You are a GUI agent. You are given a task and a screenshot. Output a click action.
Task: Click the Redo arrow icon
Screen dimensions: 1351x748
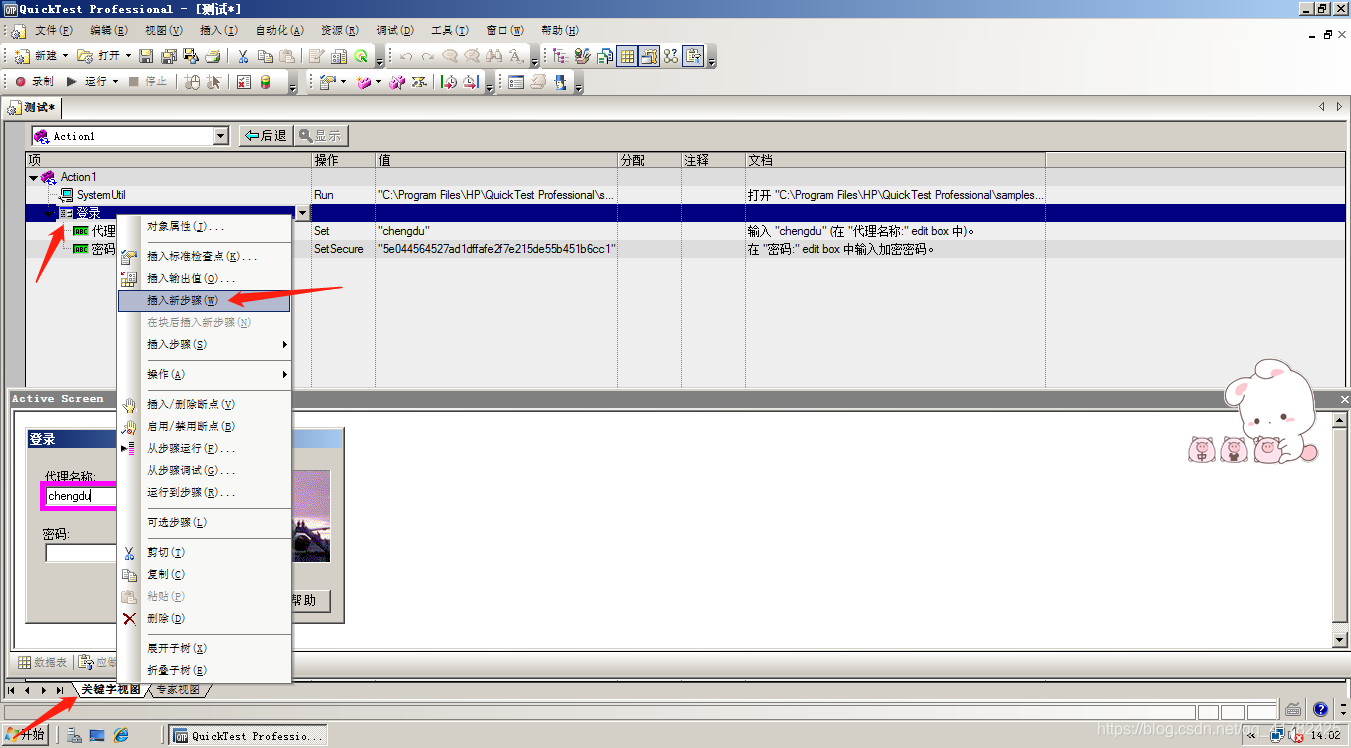click(x=427, y=56)
